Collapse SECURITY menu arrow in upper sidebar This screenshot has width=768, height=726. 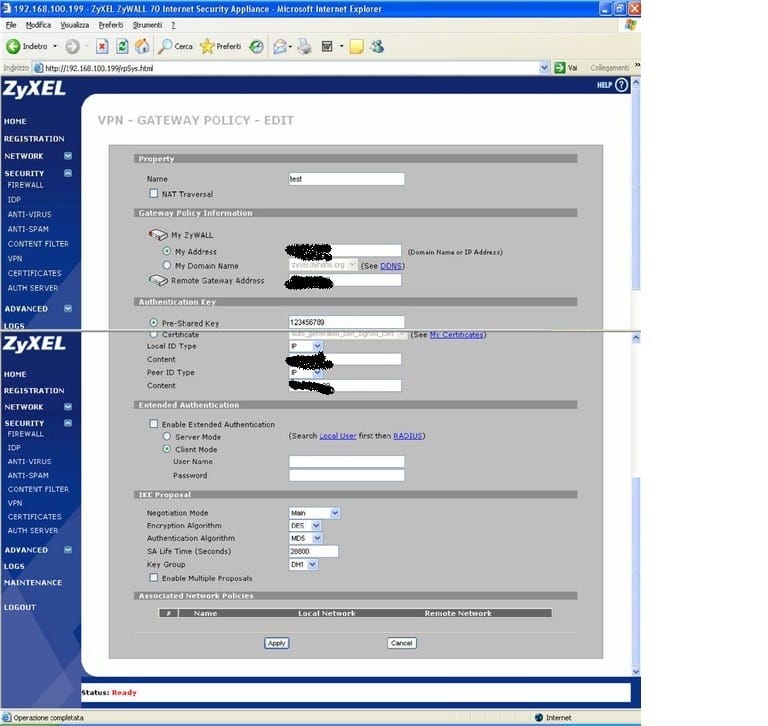pos(68,173)
